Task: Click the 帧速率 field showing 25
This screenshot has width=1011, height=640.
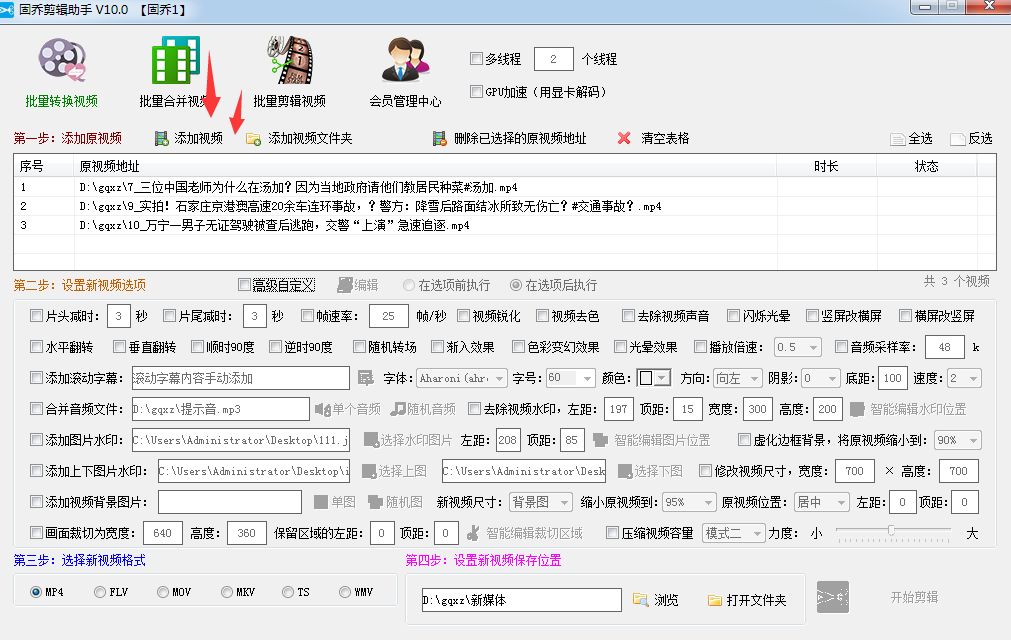Action: [388, 316]
